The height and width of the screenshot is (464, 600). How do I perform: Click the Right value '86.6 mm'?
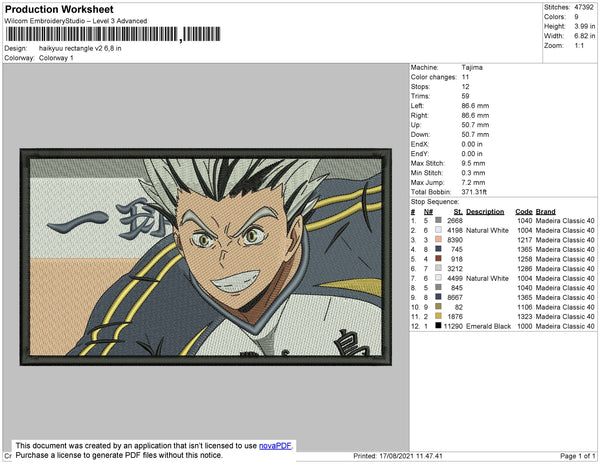pos(475,115)
